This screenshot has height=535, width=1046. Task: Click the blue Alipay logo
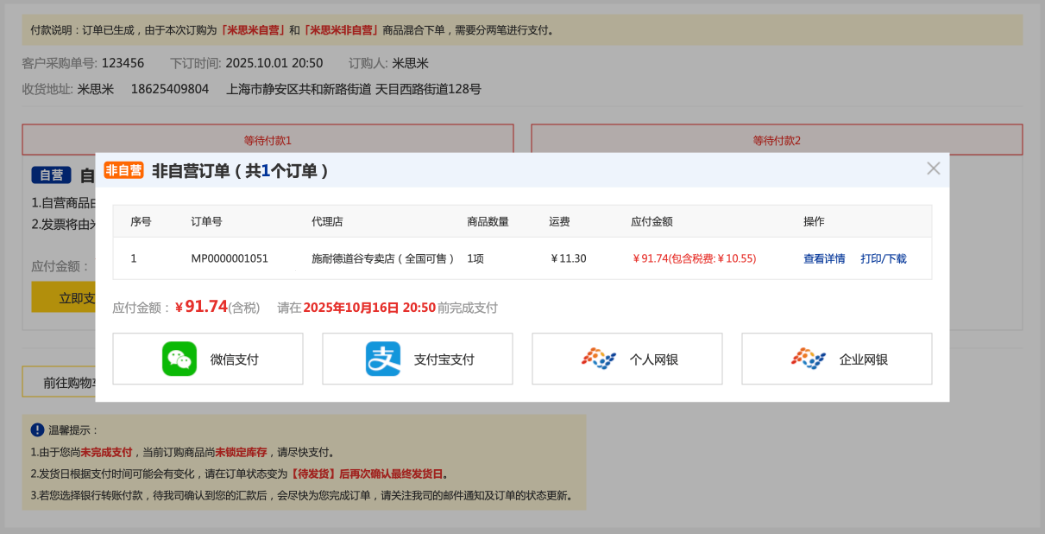click(x=383, y=359)
